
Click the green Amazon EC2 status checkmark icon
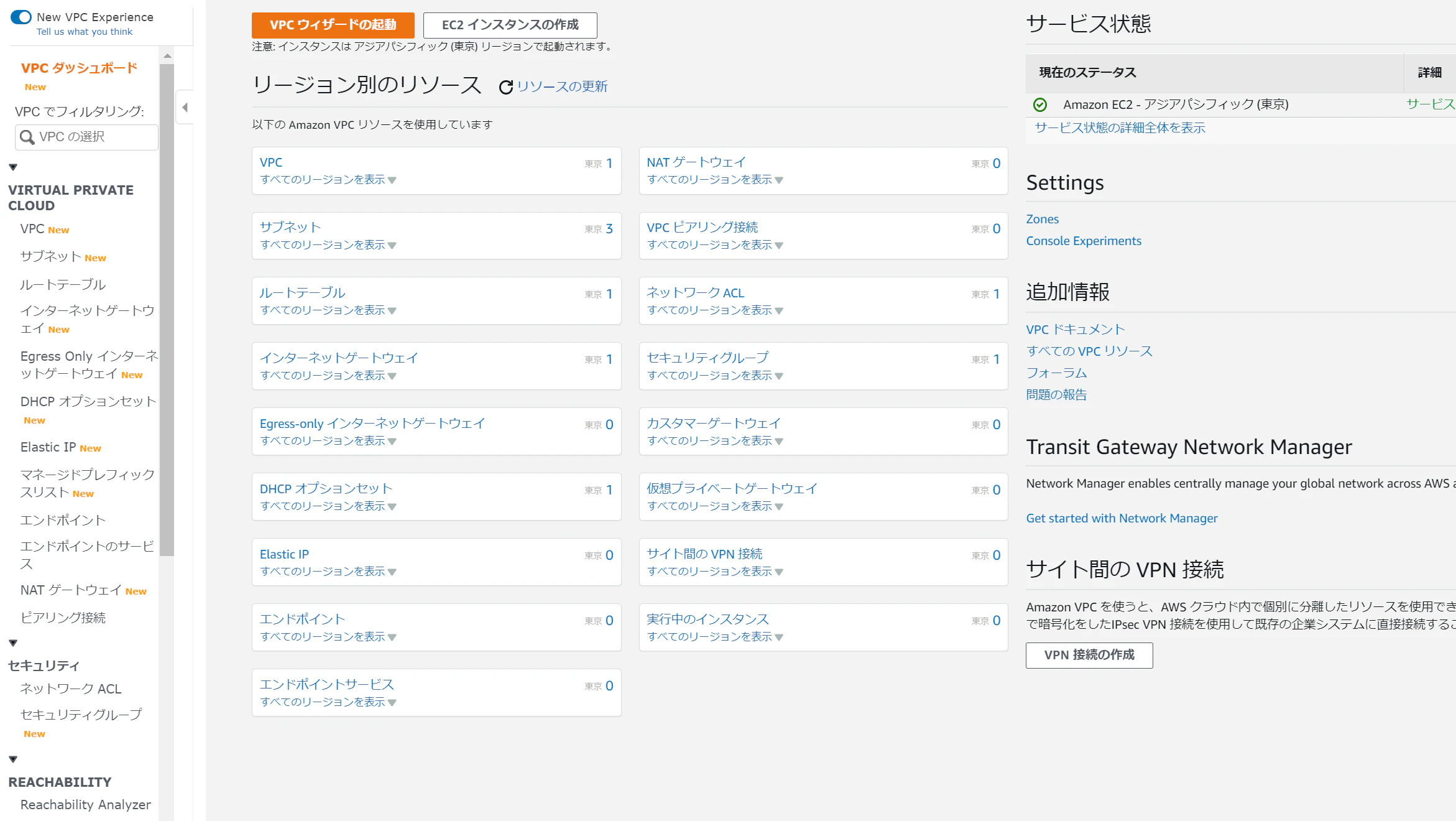coord(1040,104)
